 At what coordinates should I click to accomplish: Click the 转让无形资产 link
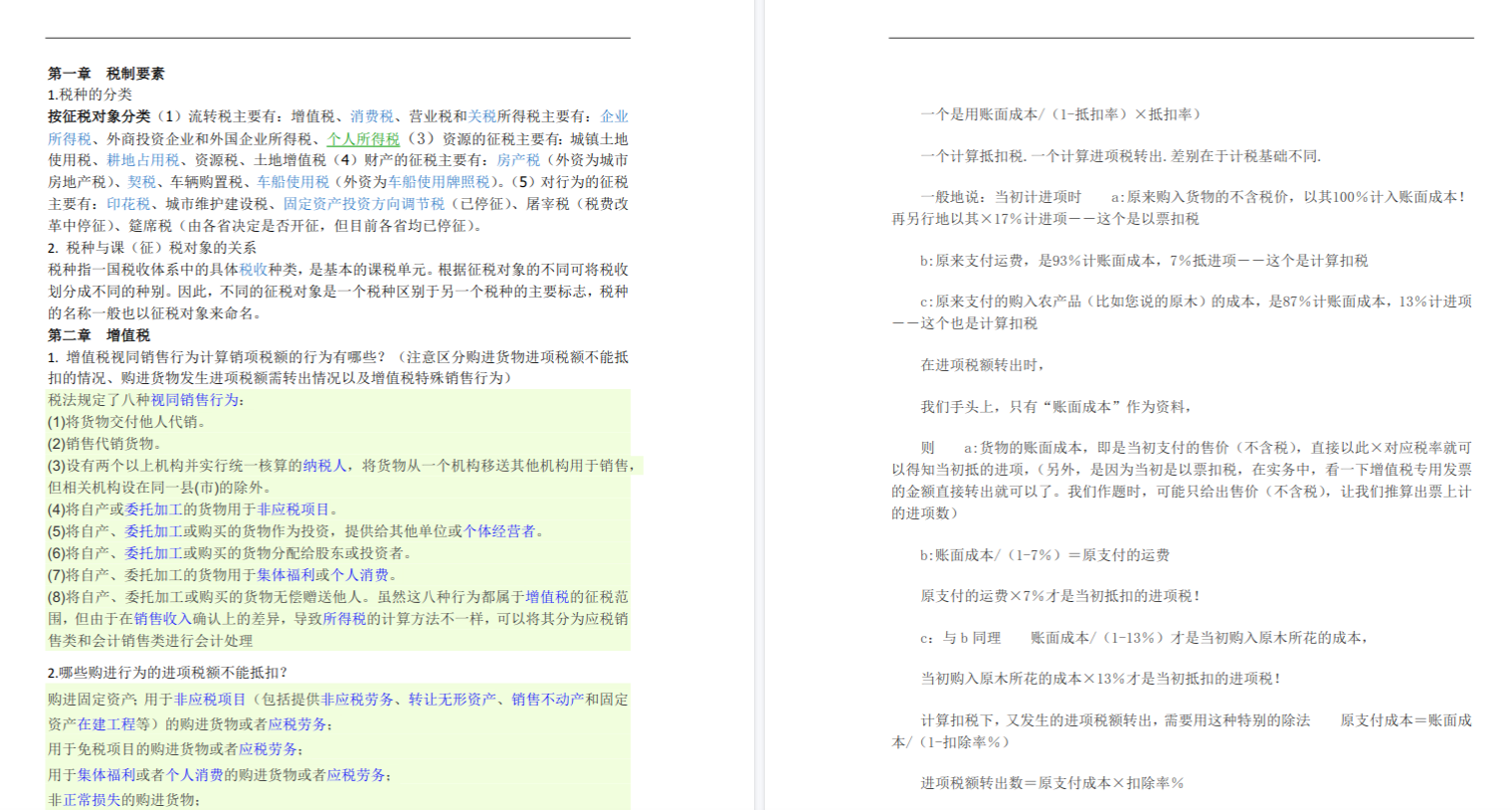pyautogui.click(x=452, y=700)
